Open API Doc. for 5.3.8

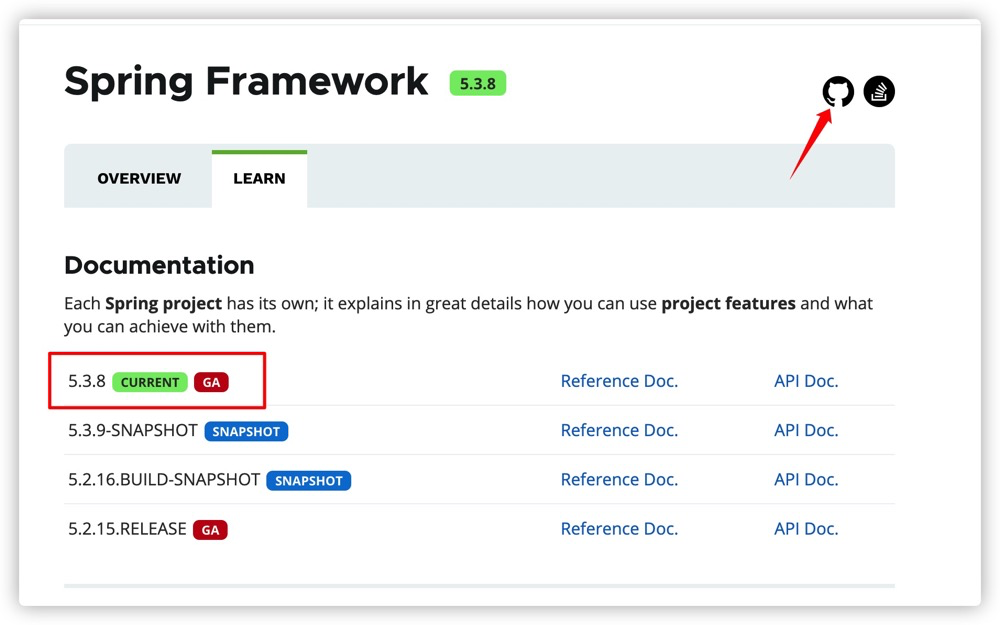pos(806,381)
